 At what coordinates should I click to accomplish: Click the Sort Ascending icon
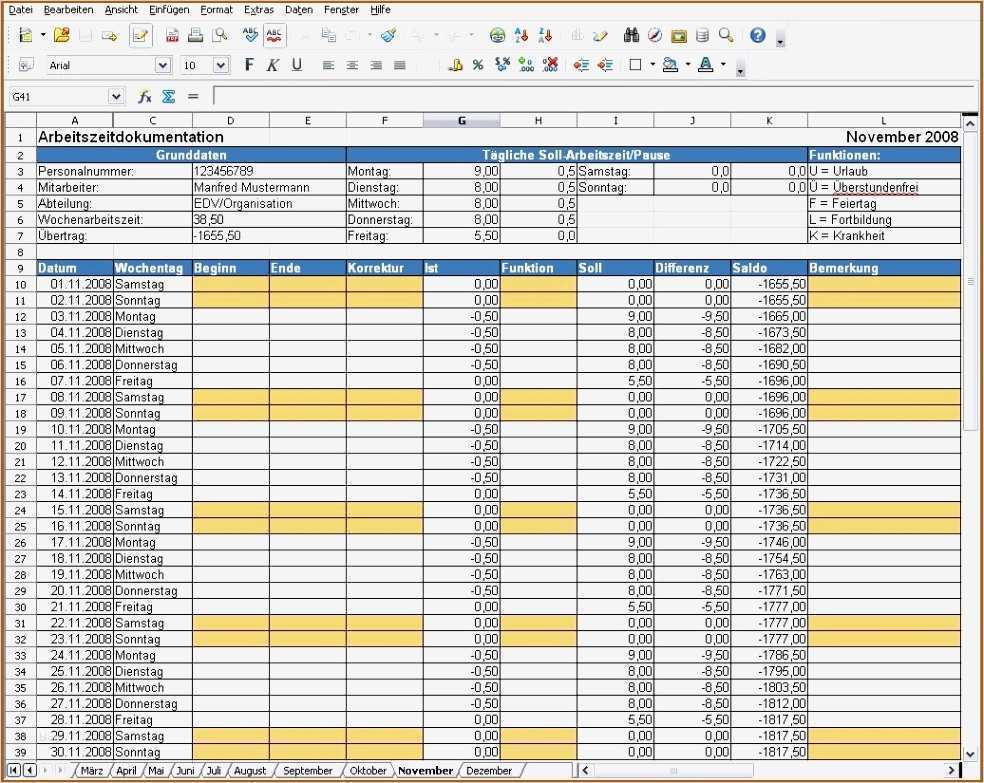tap(521, 36)
